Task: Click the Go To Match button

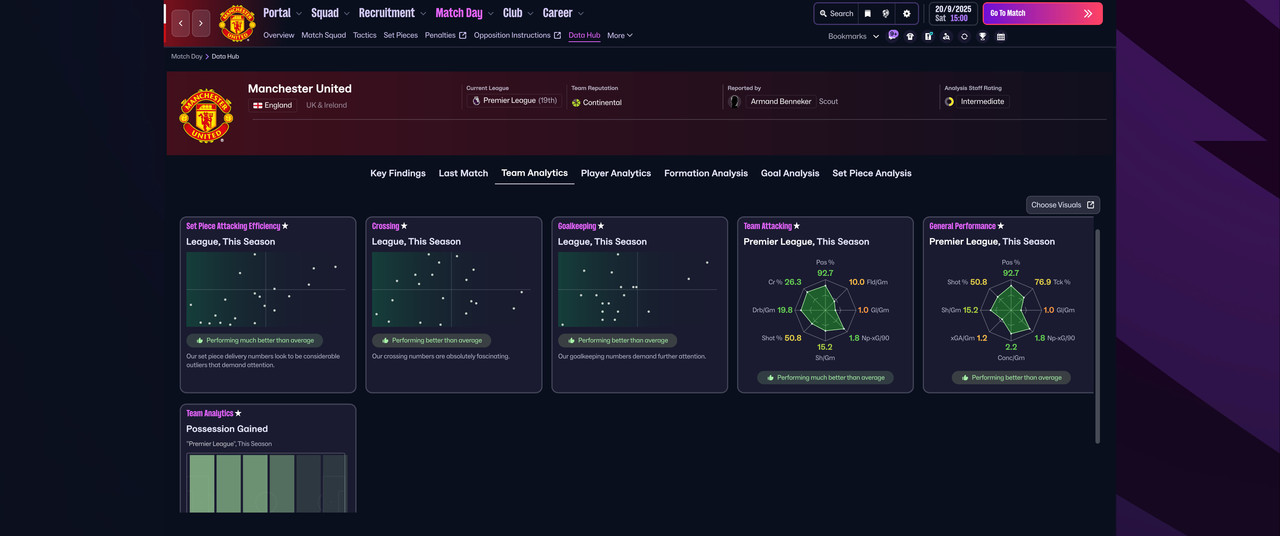Action: (x=1042, y=13)
